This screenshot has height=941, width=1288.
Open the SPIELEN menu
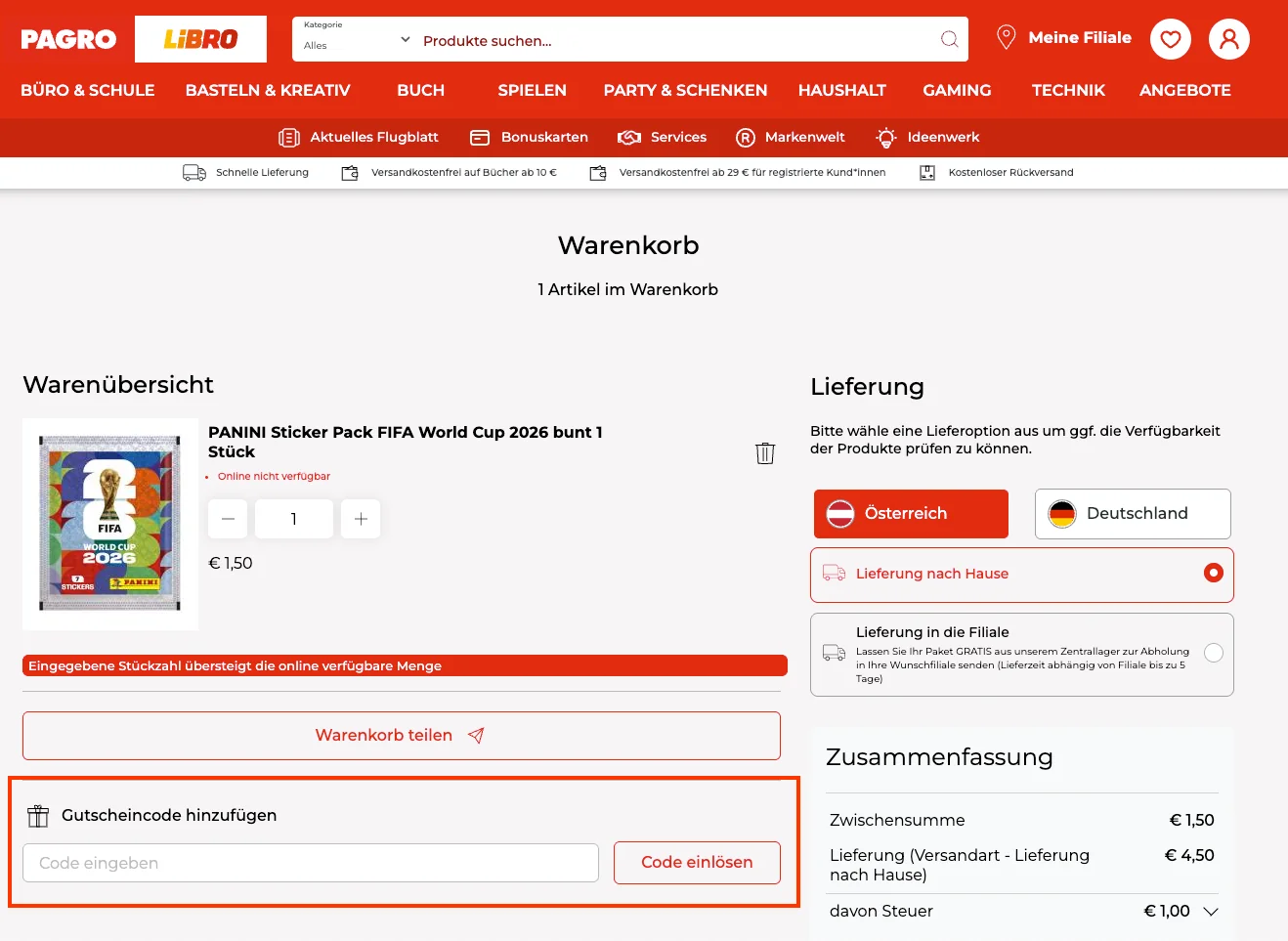pyautogui.click(x=532, y=90)
